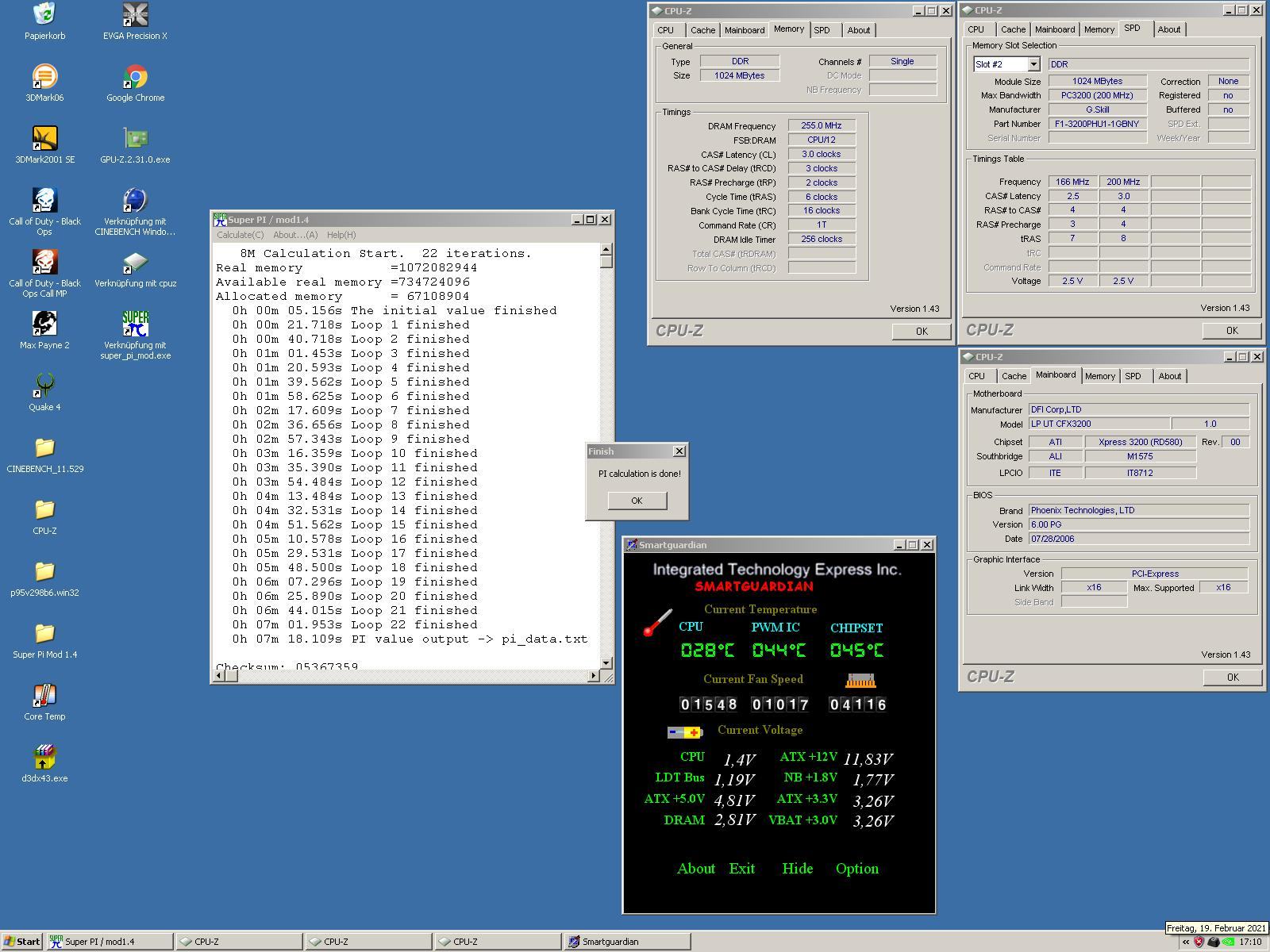Click the thermometer icon in Smartguardian
The image size is (1270, 952).
pos(657,623)
